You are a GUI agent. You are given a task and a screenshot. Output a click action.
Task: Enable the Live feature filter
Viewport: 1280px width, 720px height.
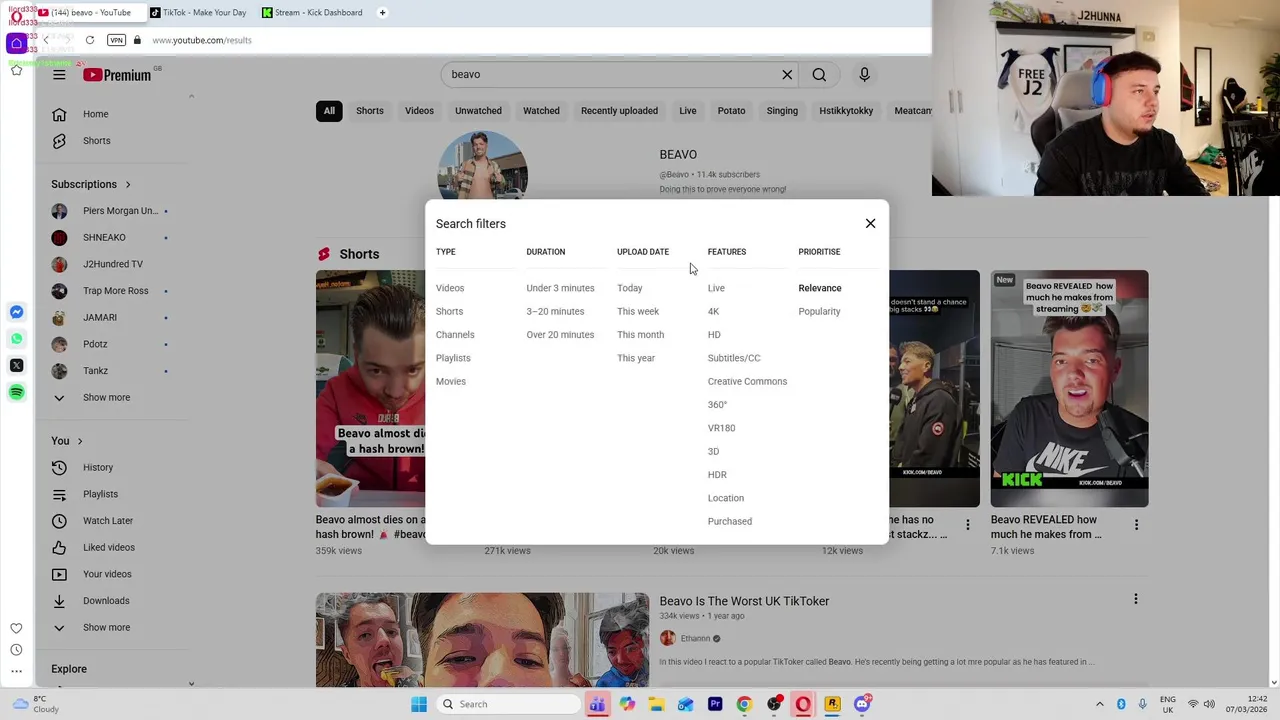[716, 288]
